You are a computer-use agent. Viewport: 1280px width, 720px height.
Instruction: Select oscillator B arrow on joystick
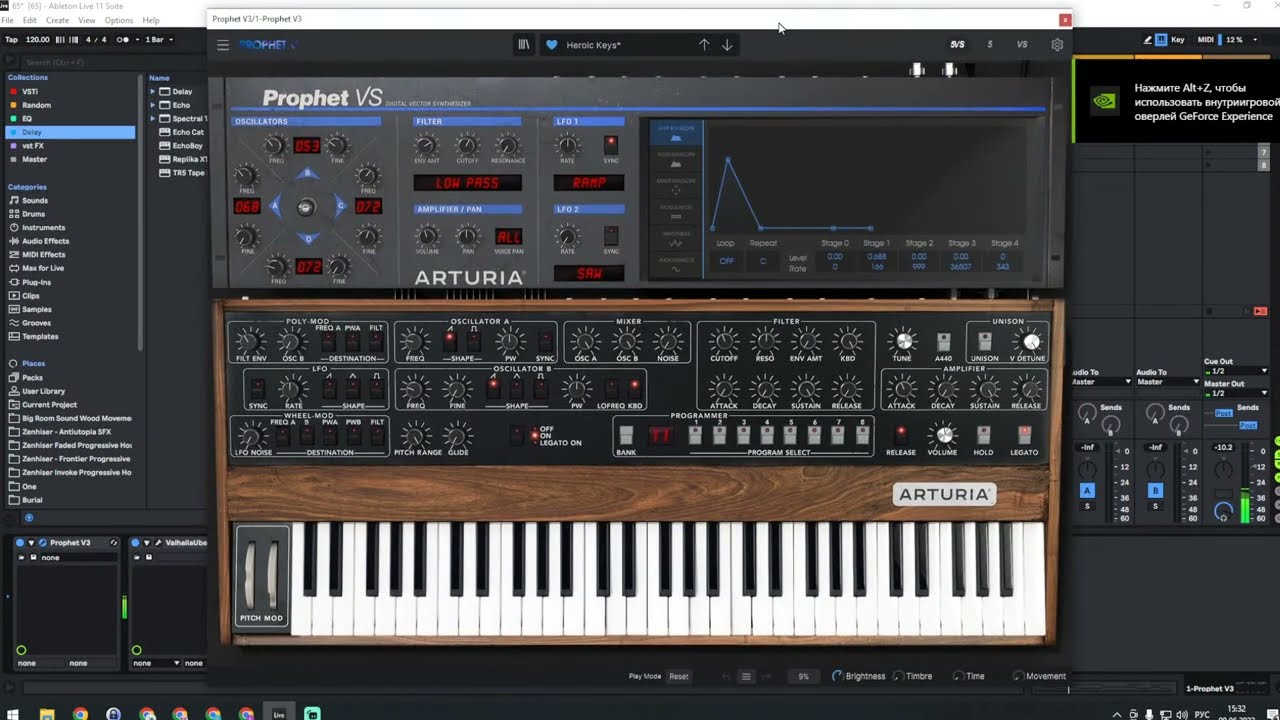point(307,175)
